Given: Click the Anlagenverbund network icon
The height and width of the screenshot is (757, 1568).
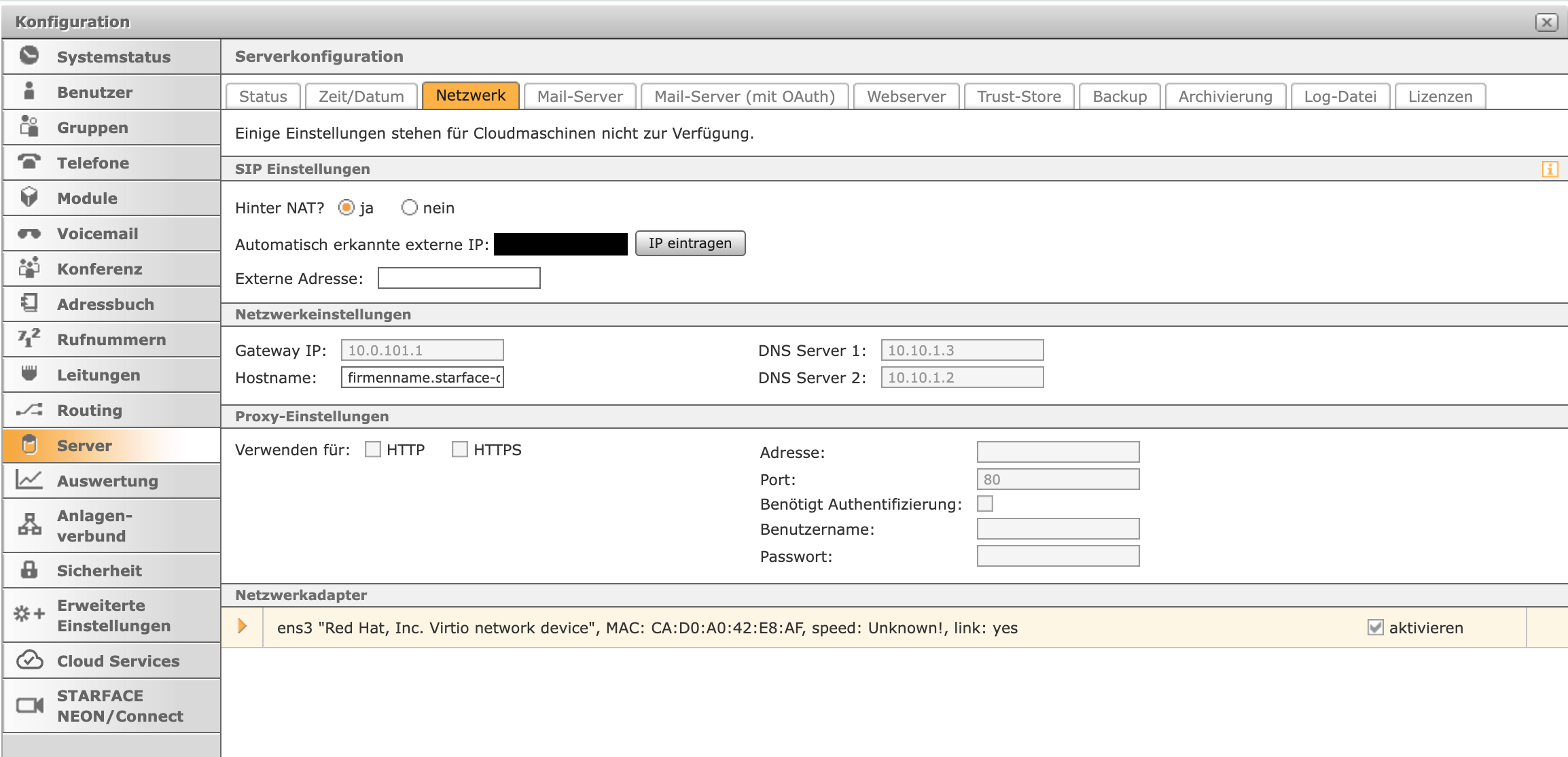Looking at the screenshot, I should coord(29,525).
